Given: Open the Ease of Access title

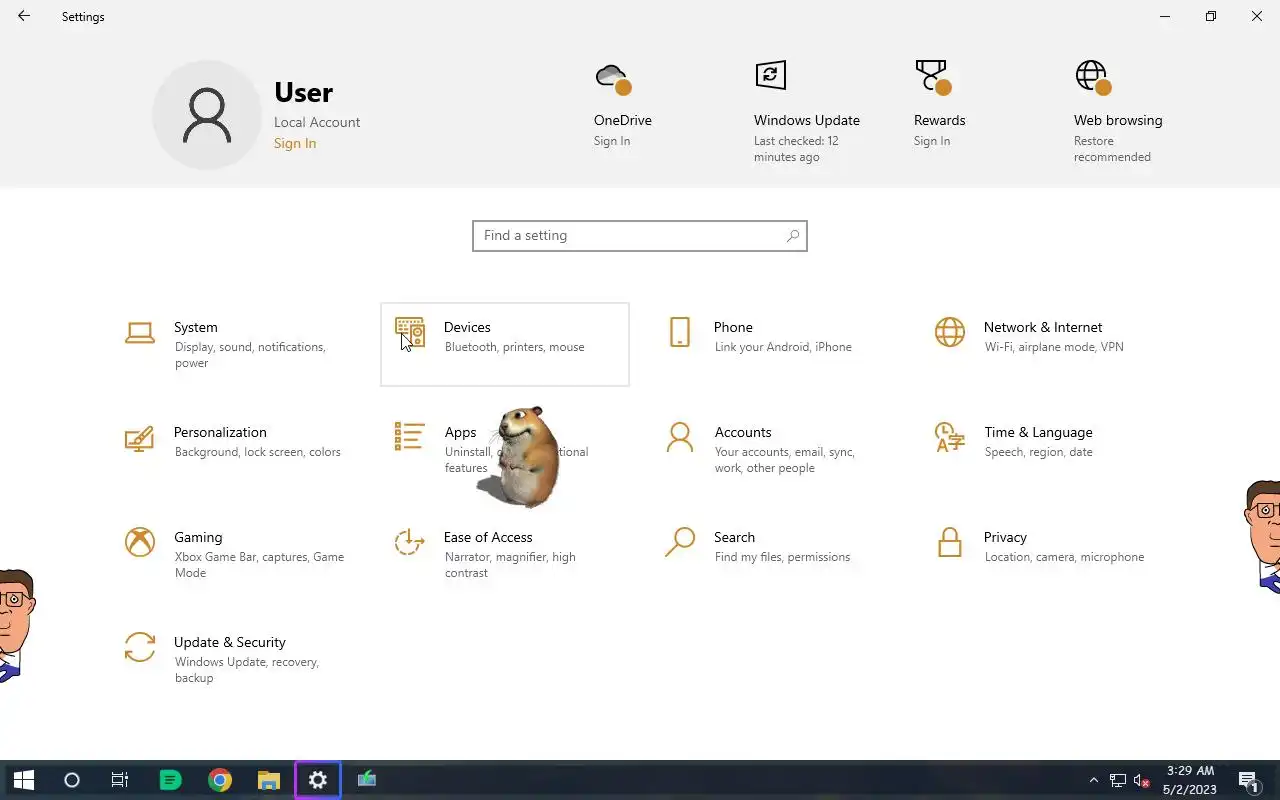Looking at the screenshot, I should coord(488,537).
